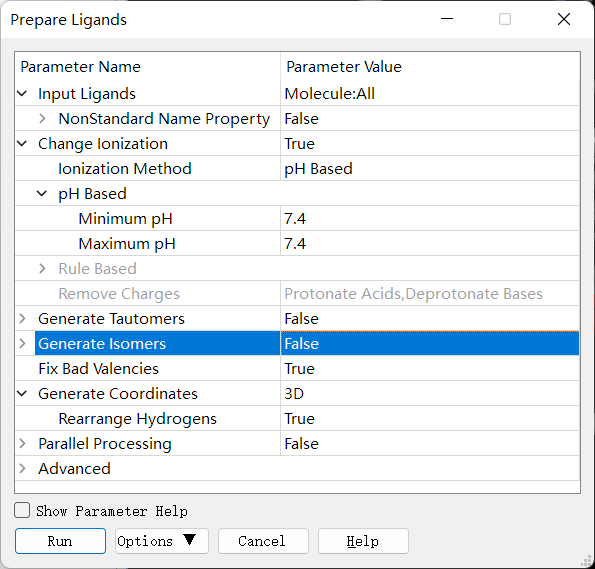This screenshot has height=569, width=595.
Task: Edit the Minimum pH value field
Action: click(x=430, y=219)
